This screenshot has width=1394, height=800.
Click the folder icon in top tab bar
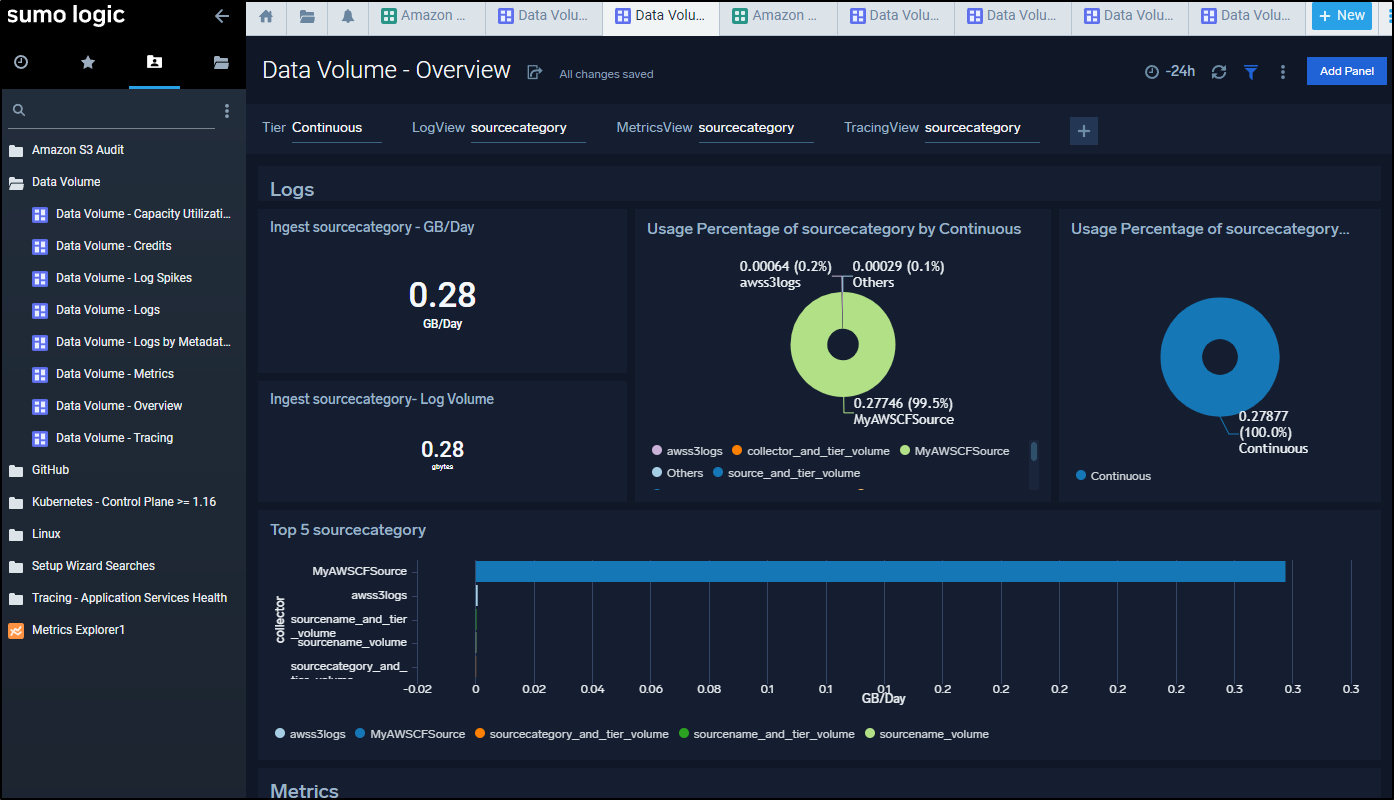coord(307,16)
